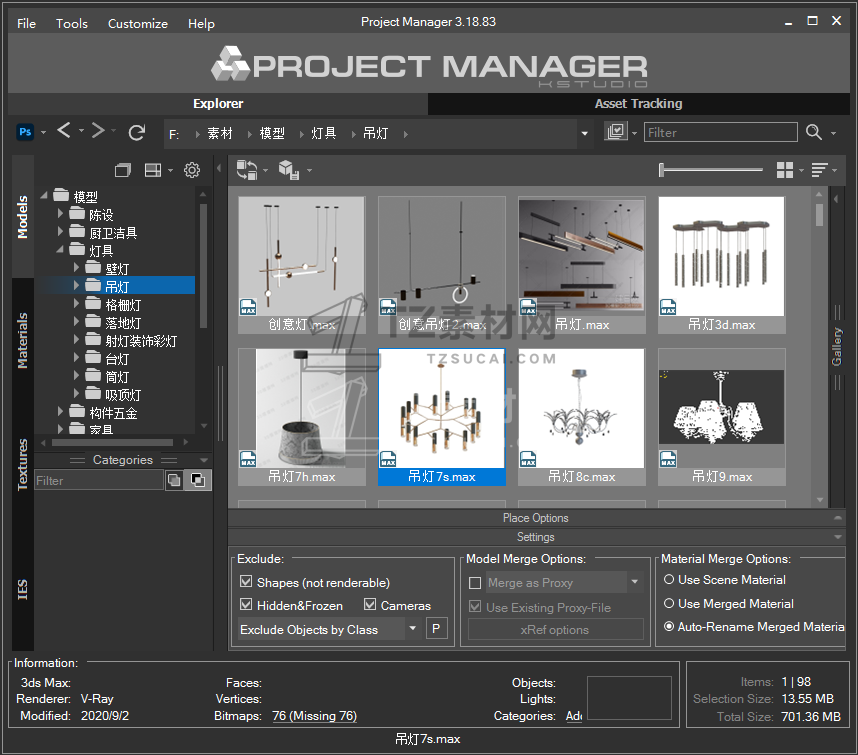Click the thumbnail grid view mode icon

785,170
